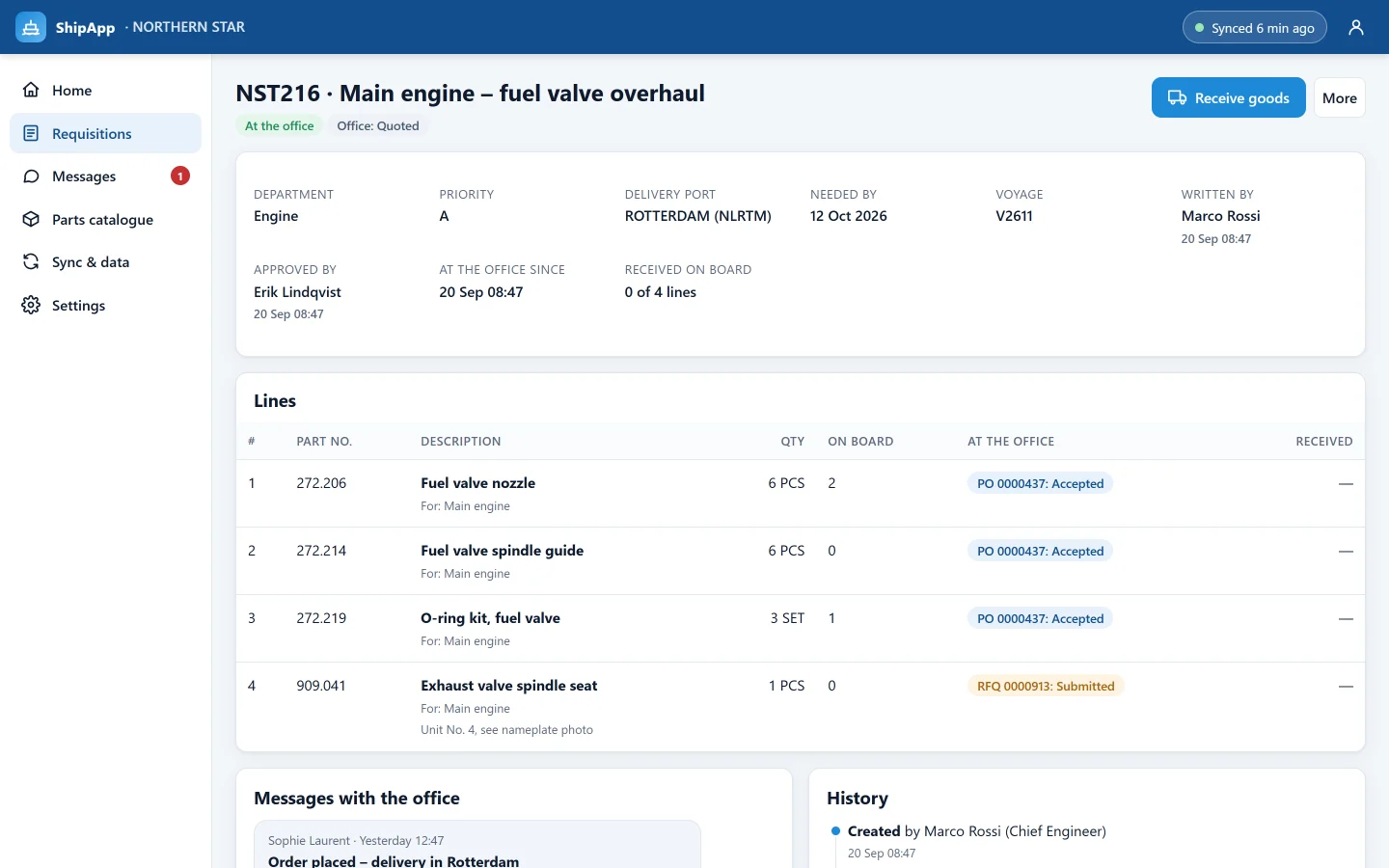Image resolution: width=1389 pixels, height=868 pixels.
Task: Click the QTY column header
Action: tap(792, 441)
